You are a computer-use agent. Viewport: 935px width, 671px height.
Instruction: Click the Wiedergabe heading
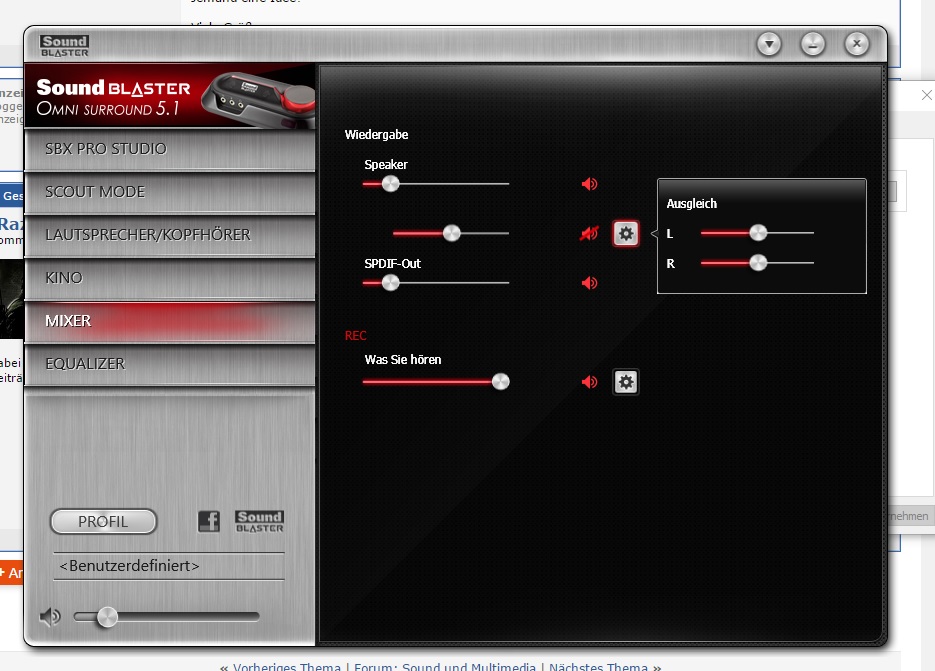coord(376,135)
